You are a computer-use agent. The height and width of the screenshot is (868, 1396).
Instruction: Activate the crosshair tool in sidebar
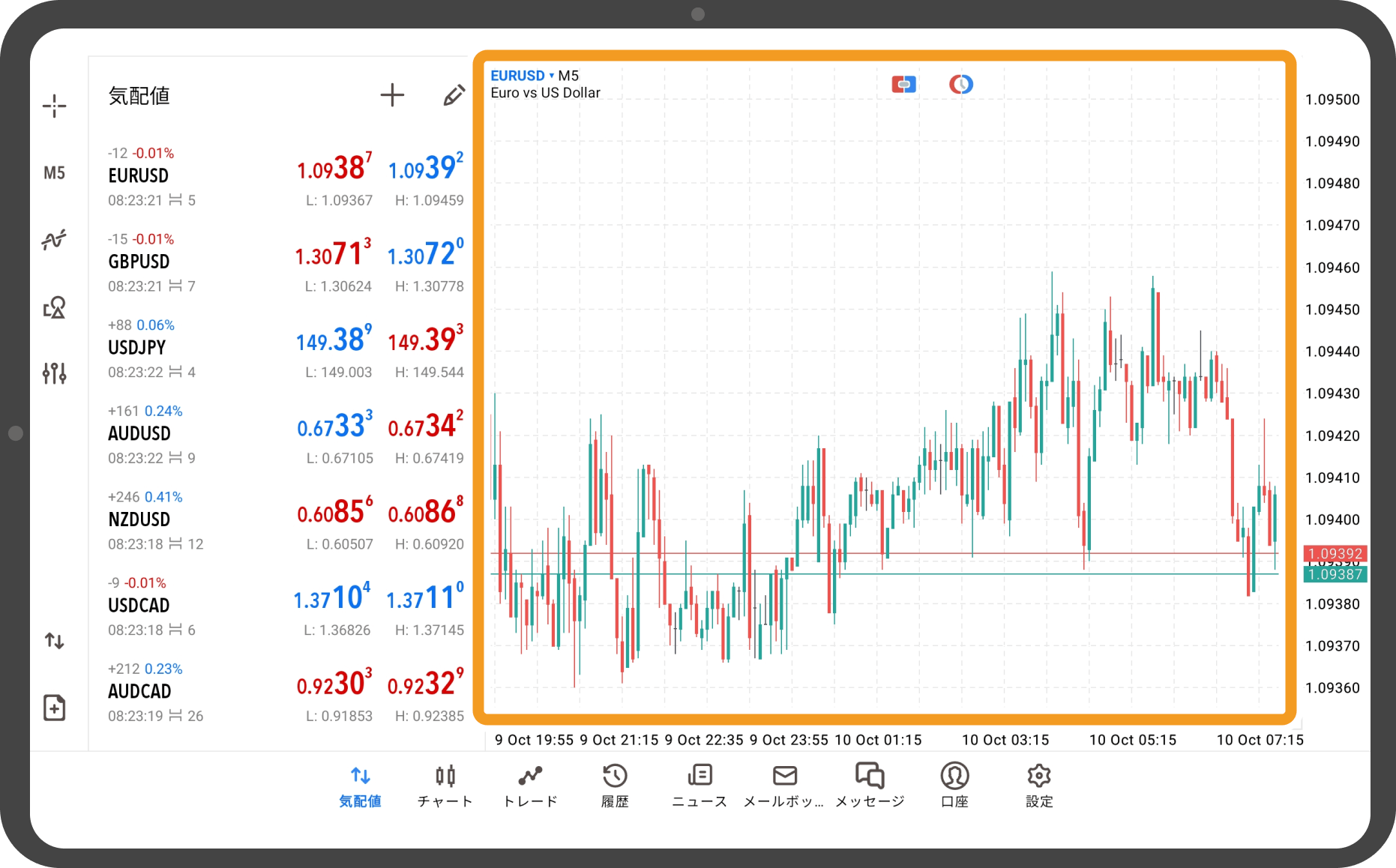click(54, 106)
